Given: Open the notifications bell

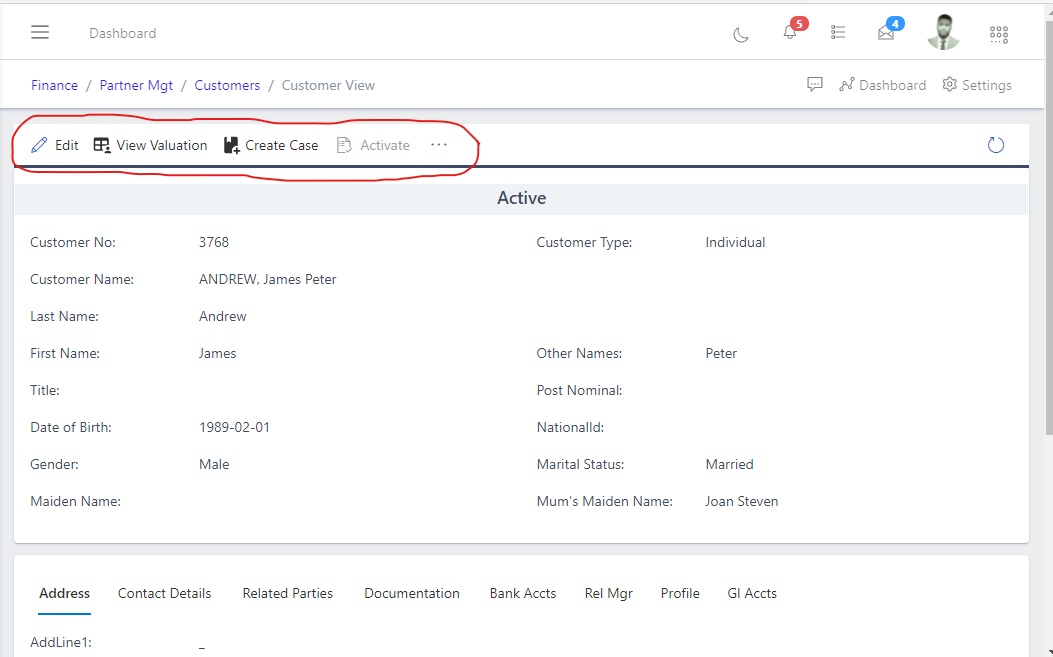Looking at the screenshot, I should click(789, 32).
